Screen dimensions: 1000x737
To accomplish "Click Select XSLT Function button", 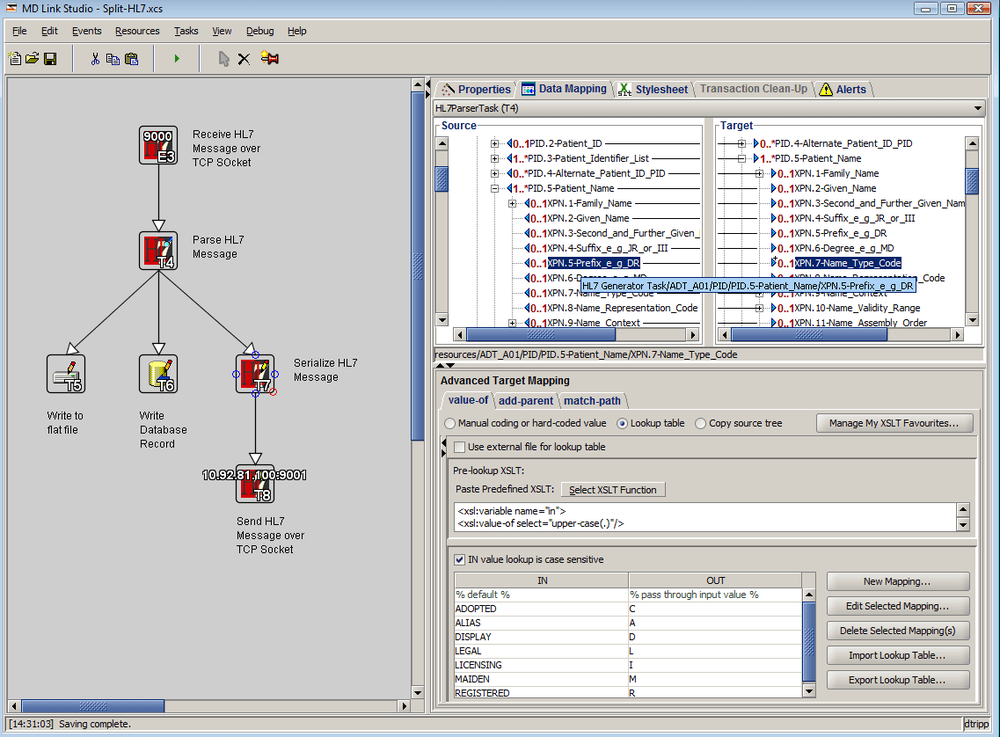I will point(613,490).
